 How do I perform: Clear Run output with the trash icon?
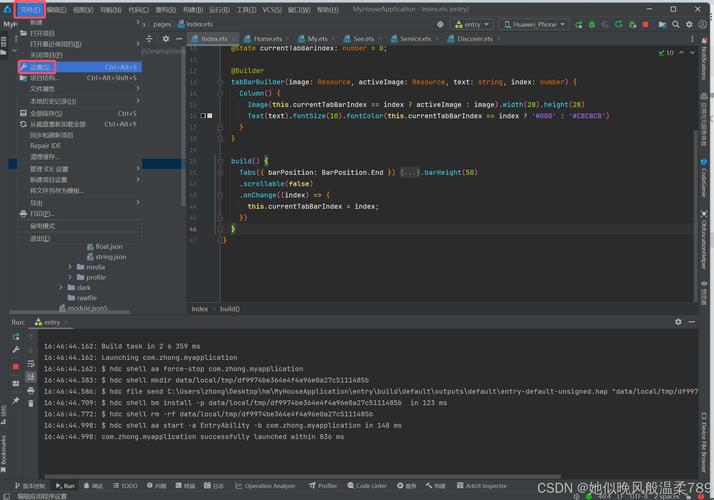31,403
